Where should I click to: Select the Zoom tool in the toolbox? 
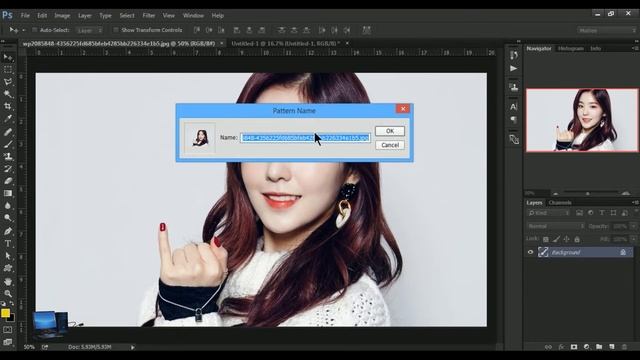pos(8,293)
